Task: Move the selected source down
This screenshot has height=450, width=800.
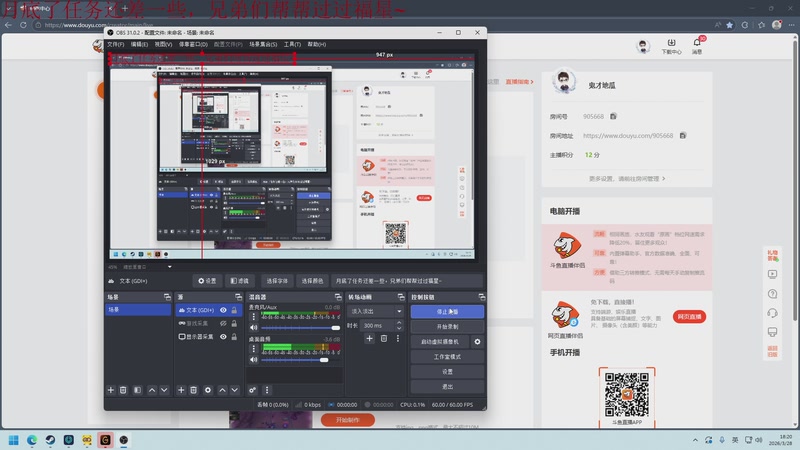Action: pos(234,390)
